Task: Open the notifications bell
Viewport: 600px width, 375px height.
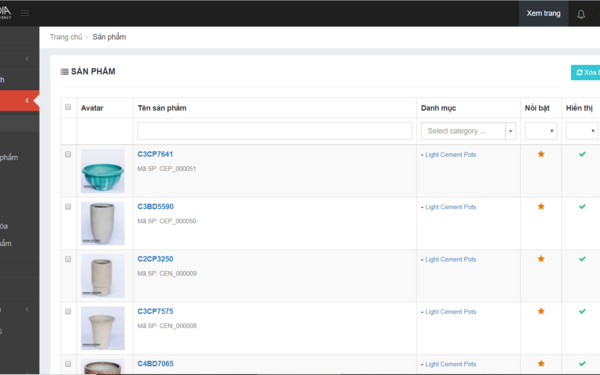Action: coord(581,14)
